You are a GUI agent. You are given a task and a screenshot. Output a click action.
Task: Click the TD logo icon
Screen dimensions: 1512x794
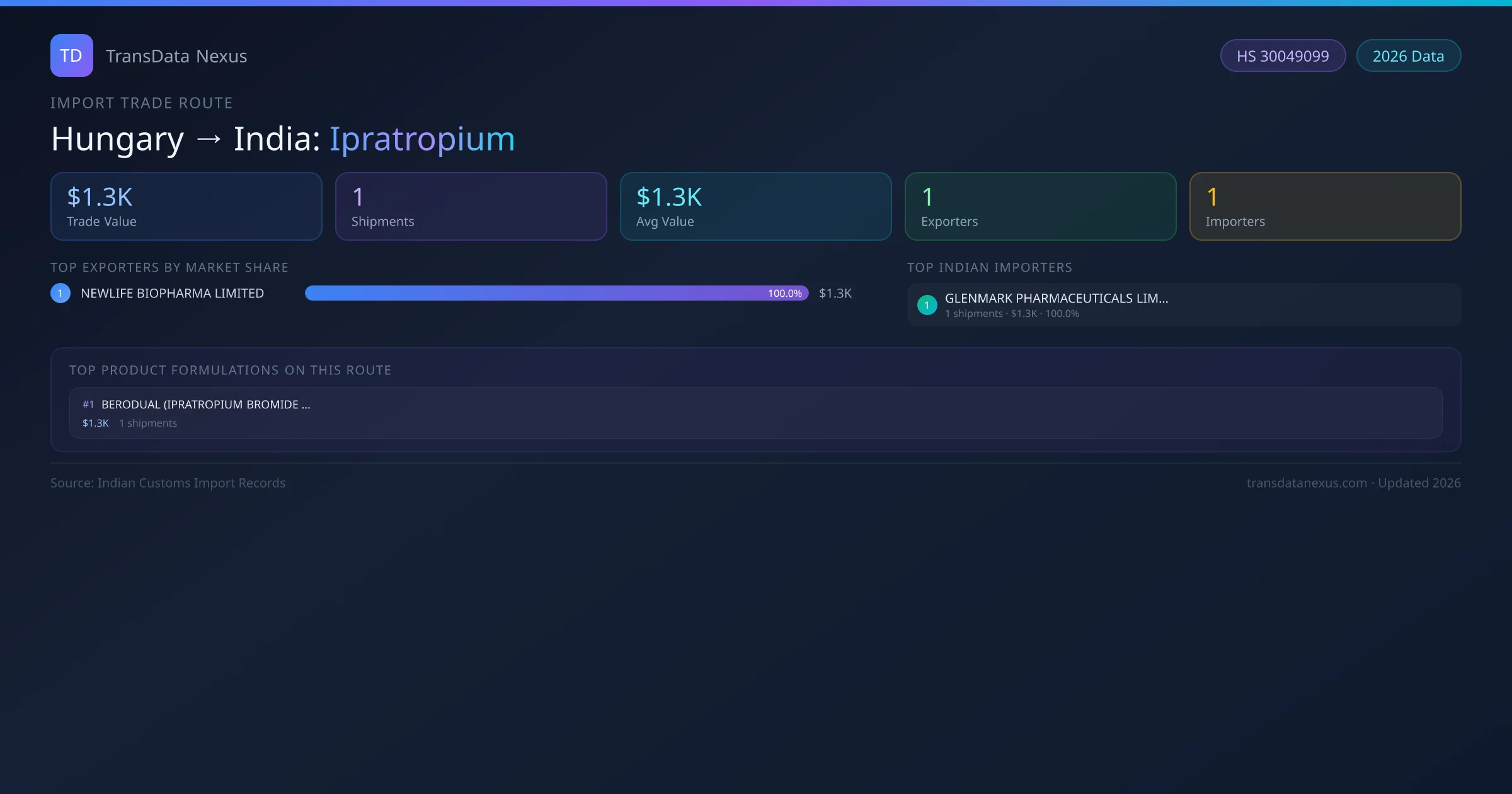tap(71, 55)
